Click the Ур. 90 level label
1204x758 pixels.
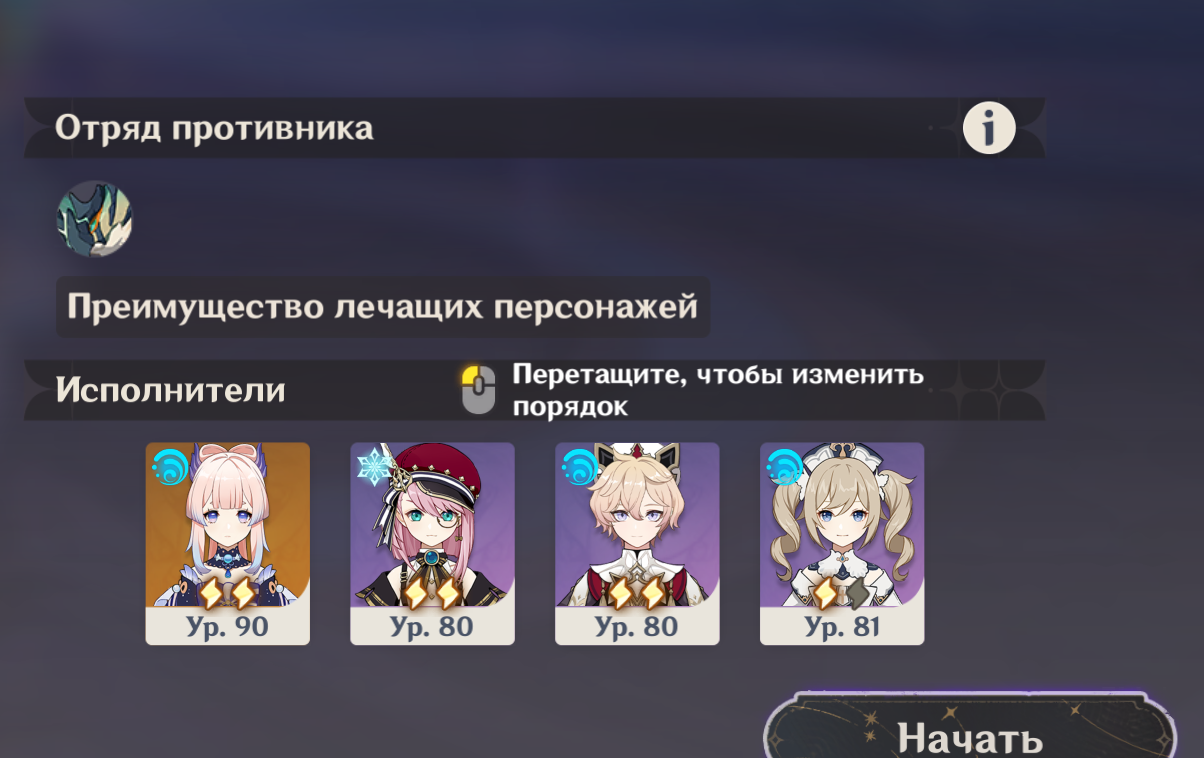click(x=227, y=627)
